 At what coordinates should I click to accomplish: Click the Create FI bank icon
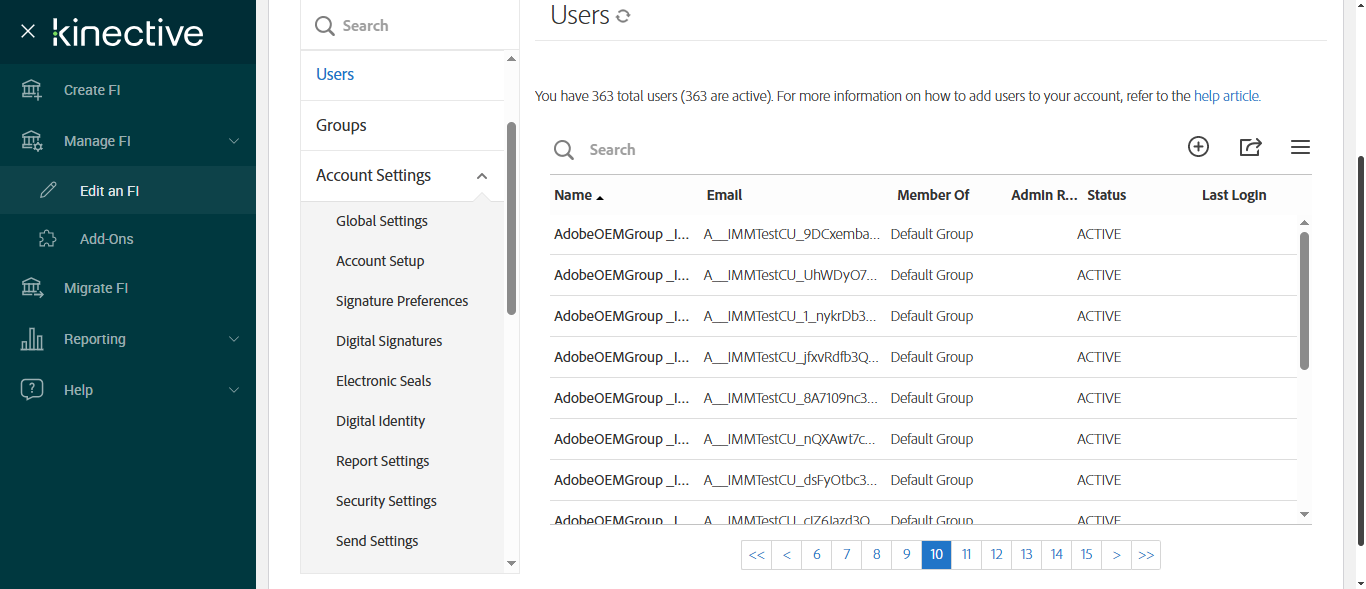(x=32, y=90)
